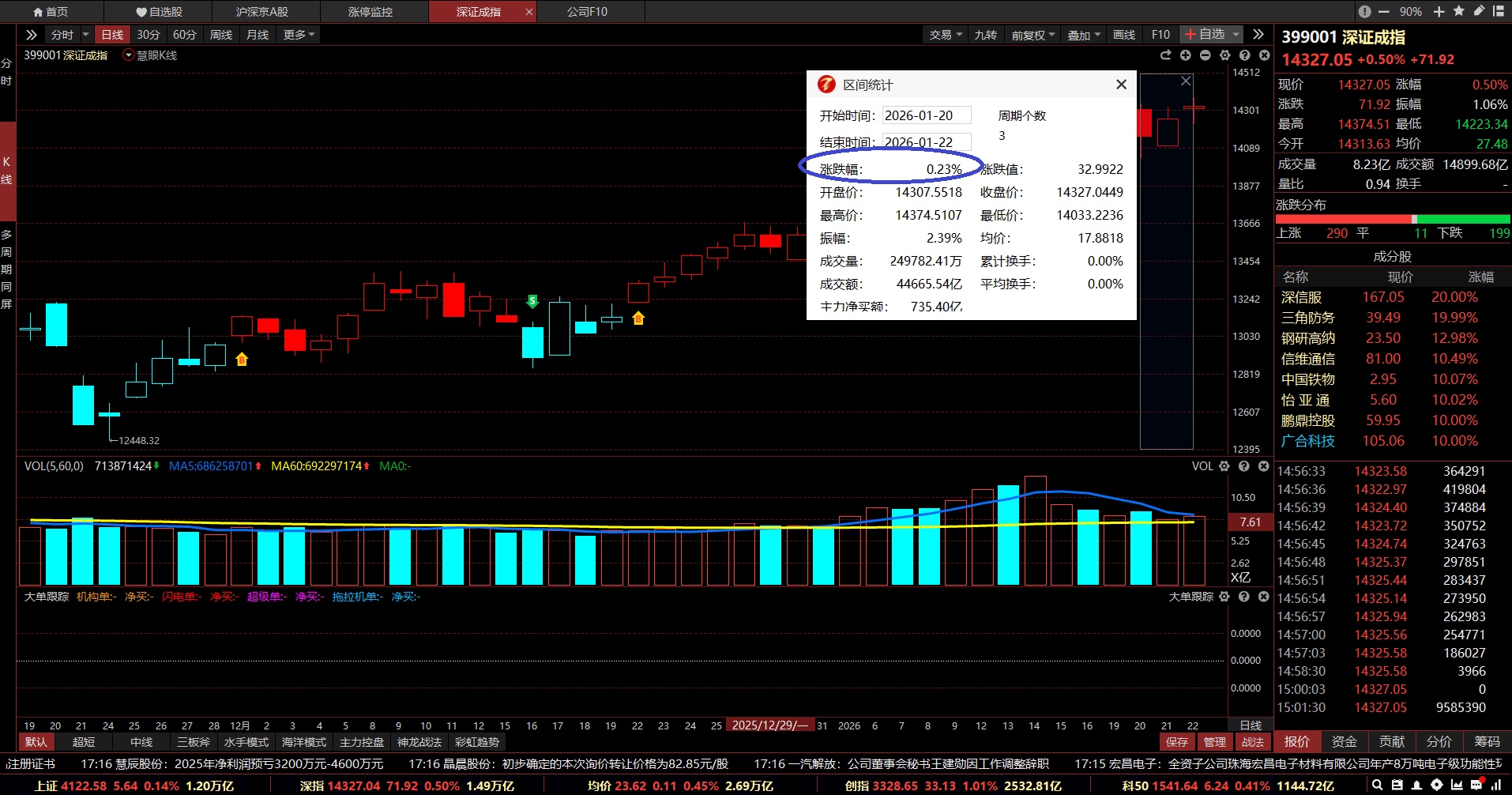The width and height of the screenshot is (1512, 795).
Task: Click the 画线 drawing button
Action: [x=1124, y=35]
